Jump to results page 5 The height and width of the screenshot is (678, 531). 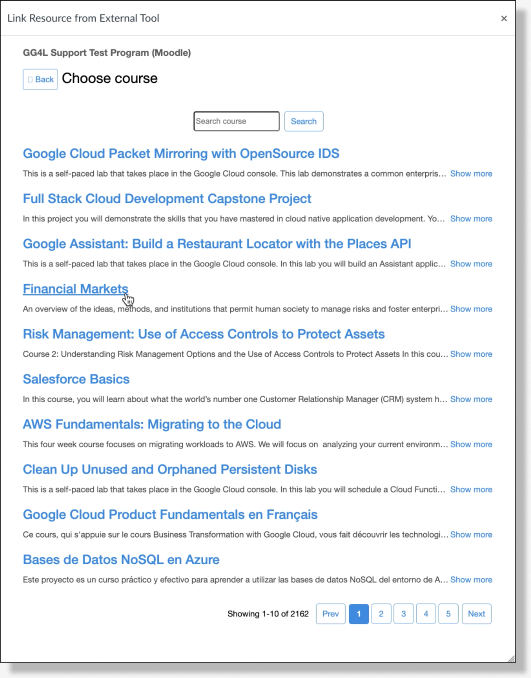[x=448, y=614]
